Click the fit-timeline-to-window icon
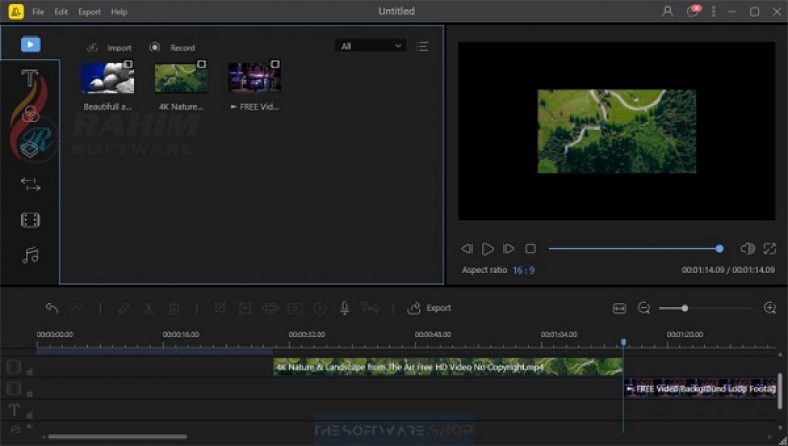Screen dimensions: 788x446 coord(619,308)
